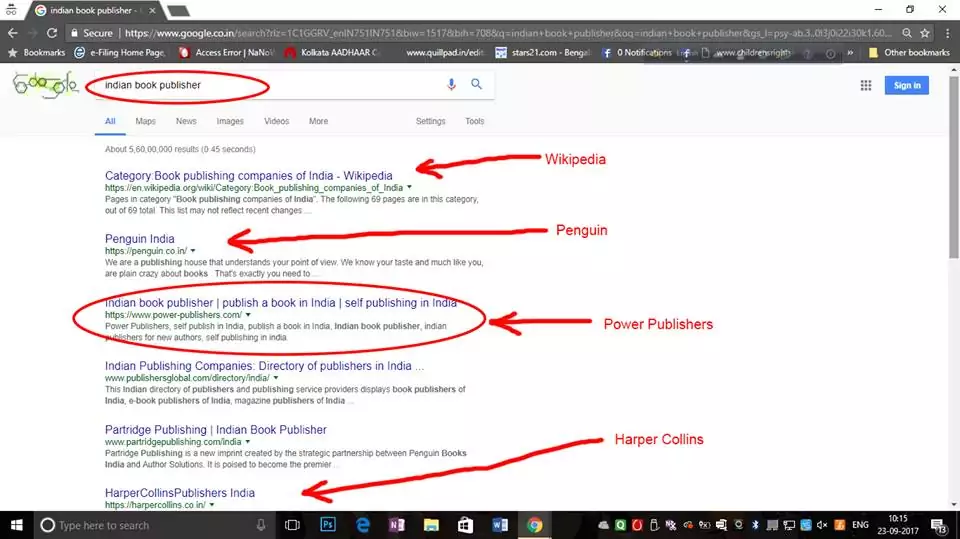Click the Cortana microphone in taskbar search

coord(261,525)
